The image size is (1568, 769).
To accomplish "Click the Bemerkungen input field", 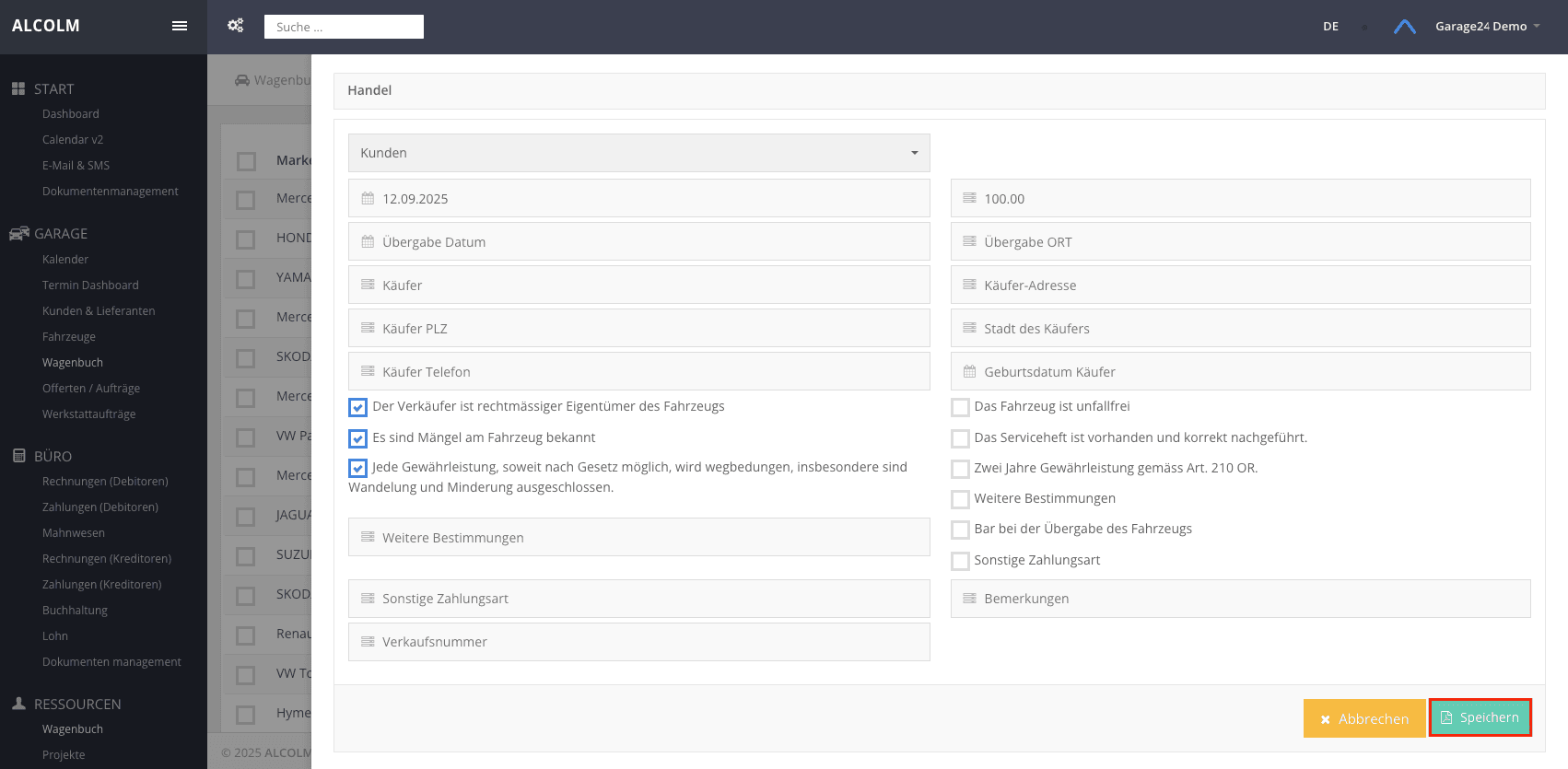I will tap(1241, 599).
